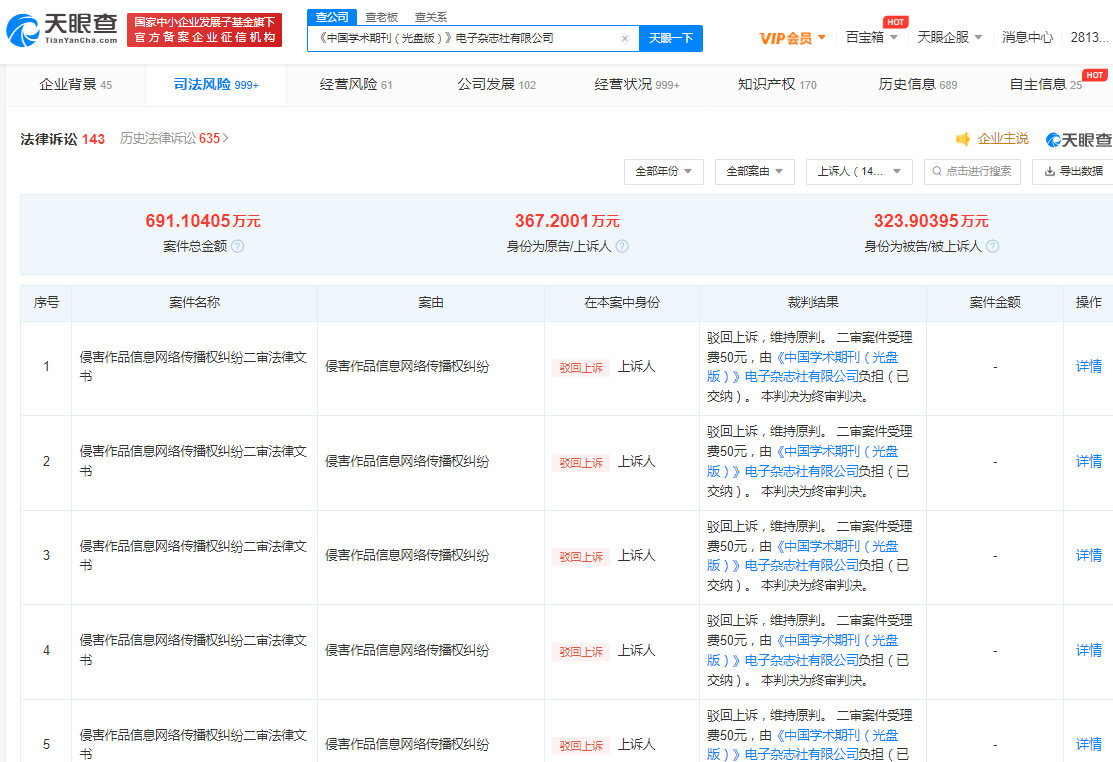Click 驳回上诉 tag in row 1
The height and width of the screenshot is (762, 1113).
point(581,368)
